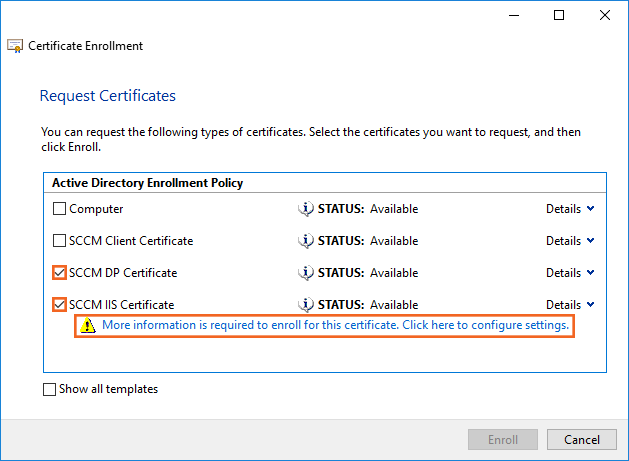Click the info icon for SCCM Client Certificate
The height and width of the screenshot is (461, 629).
pos(306,241)
